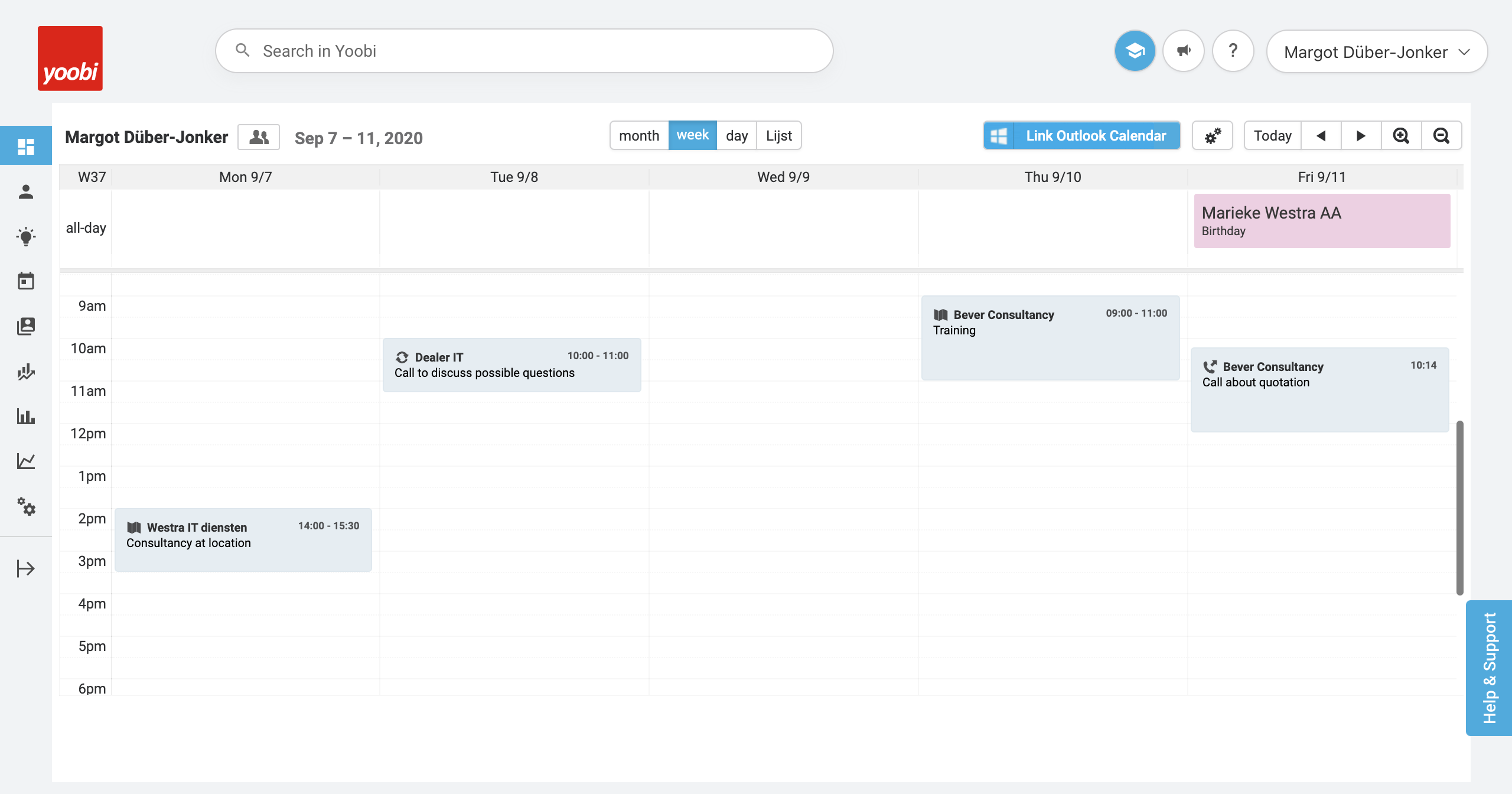Open Margot Düber-Jonker user dropdown

click(x=1377, y=52)
